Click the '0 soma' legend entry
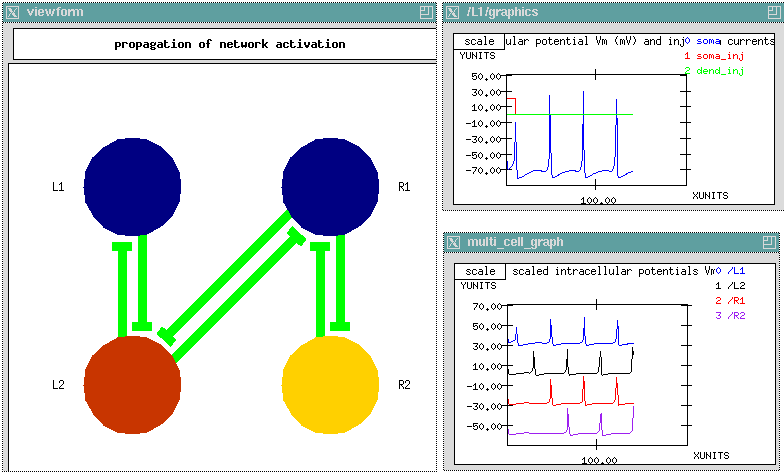The width and height of the screenshot is (784, 475). pyautogui.click(x=702, y=41)
